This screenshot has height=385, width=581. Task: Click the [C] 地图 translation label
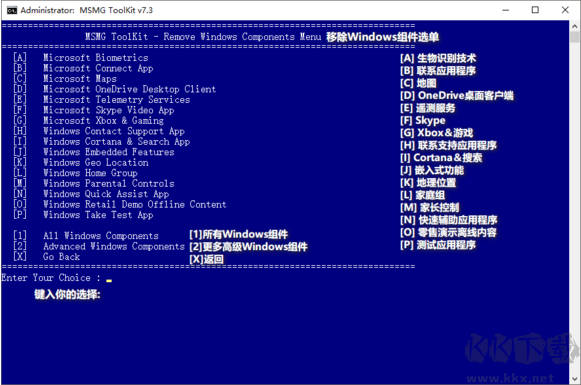coord(418,83)
